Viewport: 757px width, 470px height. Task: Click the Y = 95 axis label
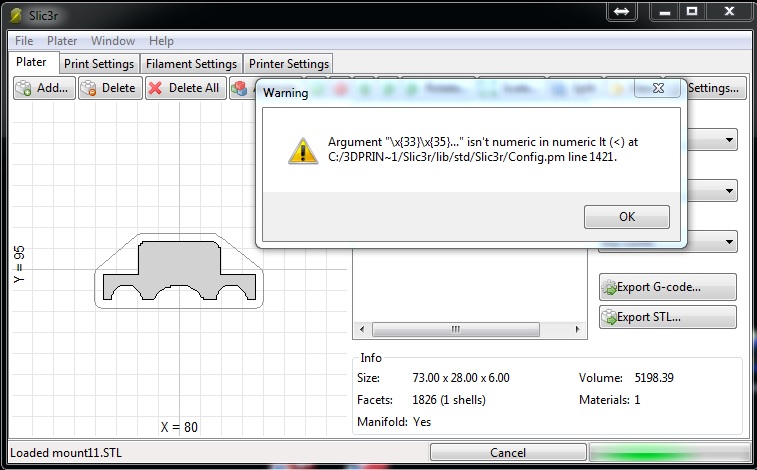click(19, 264)
